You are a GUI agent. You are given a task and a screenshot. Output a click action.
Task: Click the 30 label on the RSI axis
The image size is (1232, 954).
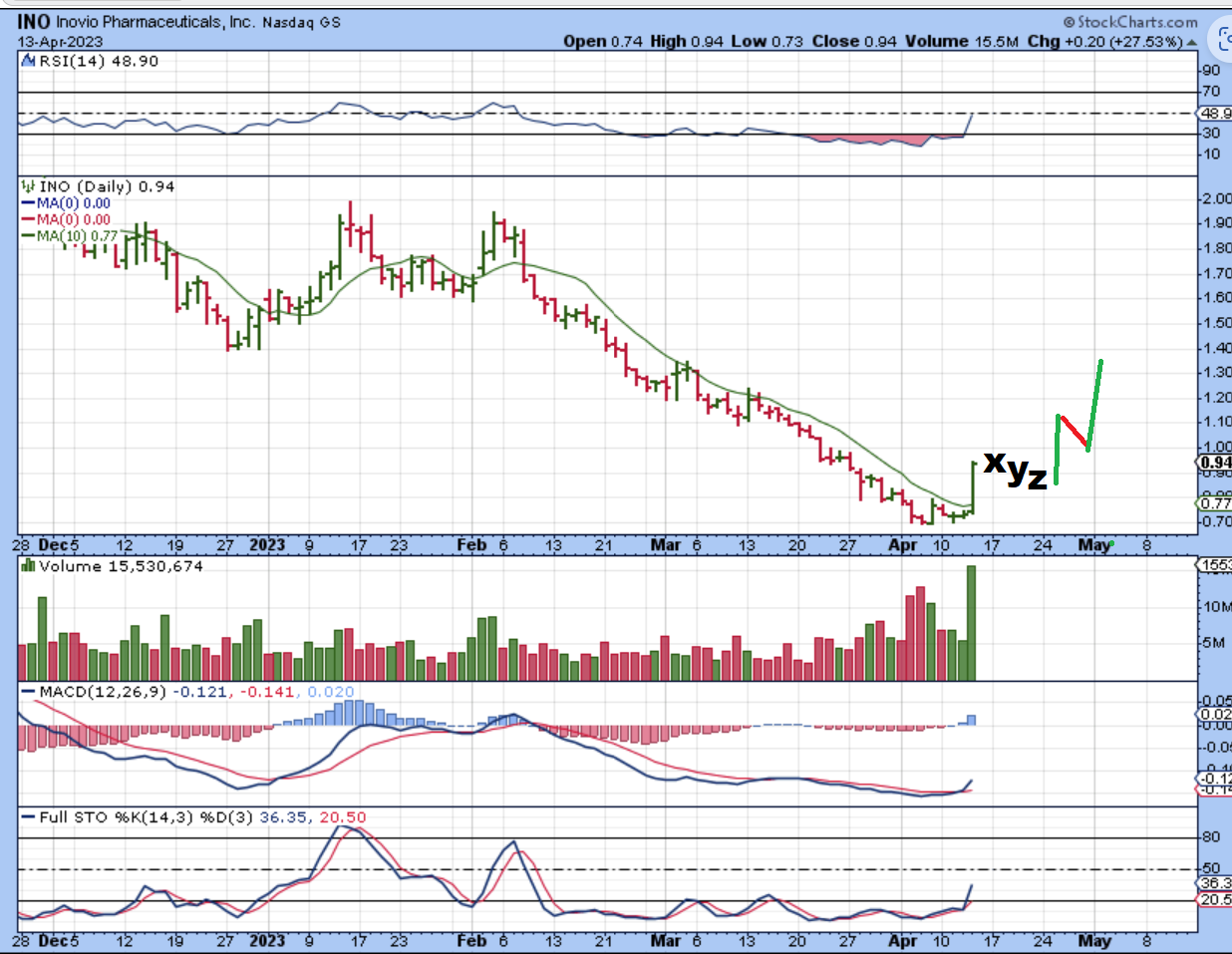pos(1211,134)
